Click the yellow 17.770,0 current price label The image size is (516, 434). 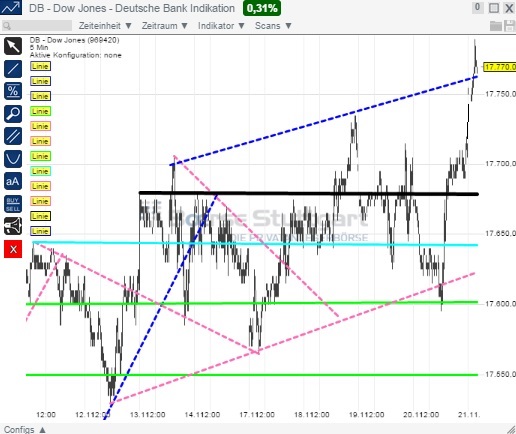(499, 67)
